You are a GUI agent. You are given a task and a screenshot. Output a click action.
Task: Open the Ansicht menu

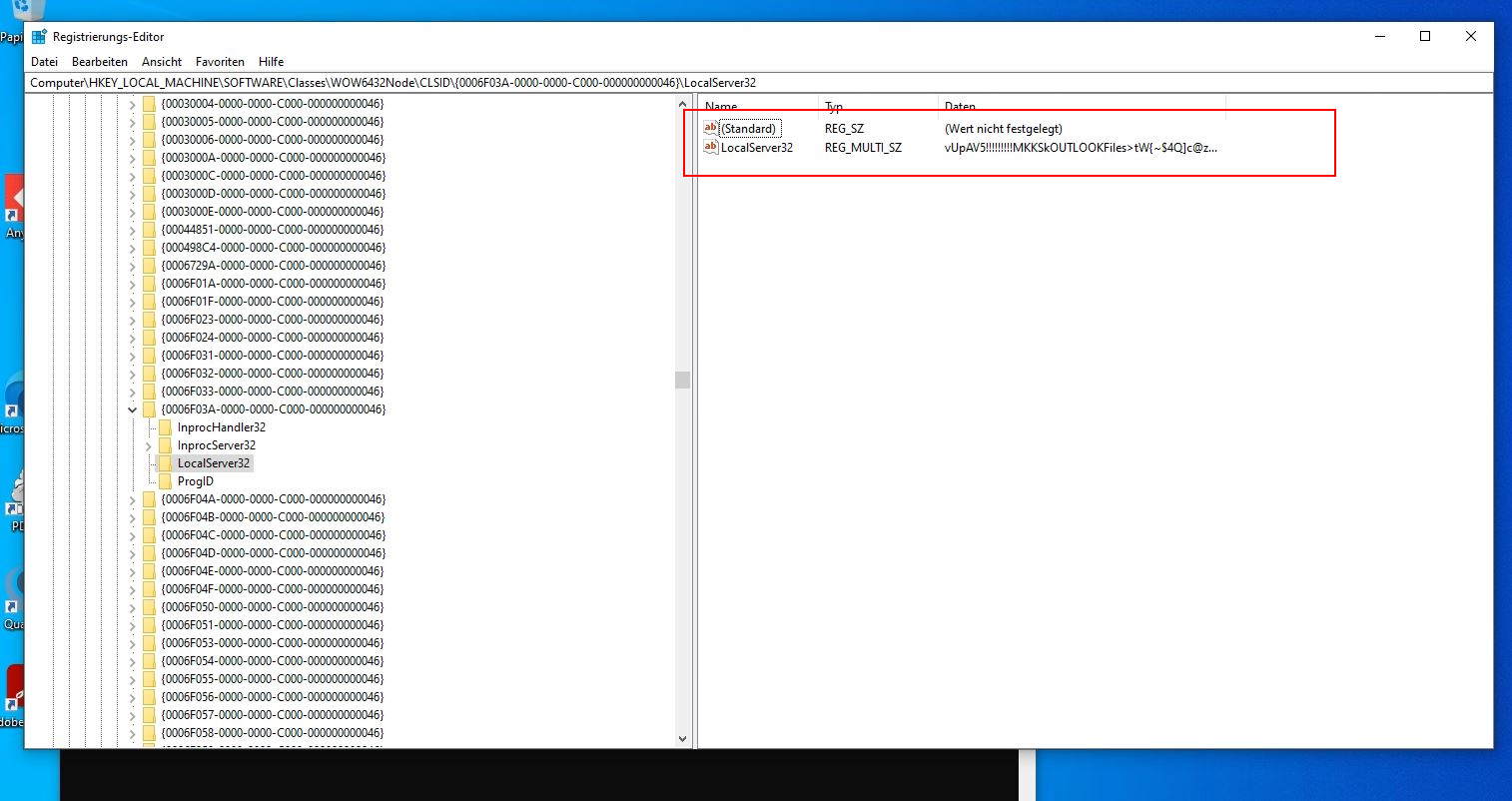click(162, 62)
